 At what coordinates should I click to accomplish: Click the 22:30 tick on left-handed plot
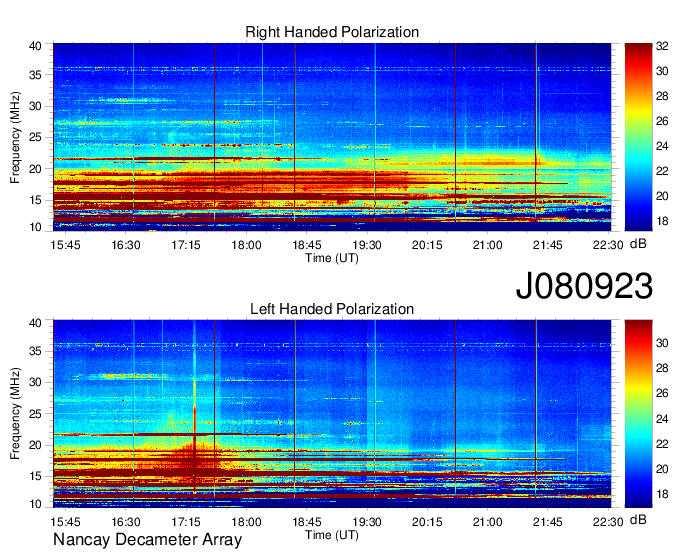point(608,522)
